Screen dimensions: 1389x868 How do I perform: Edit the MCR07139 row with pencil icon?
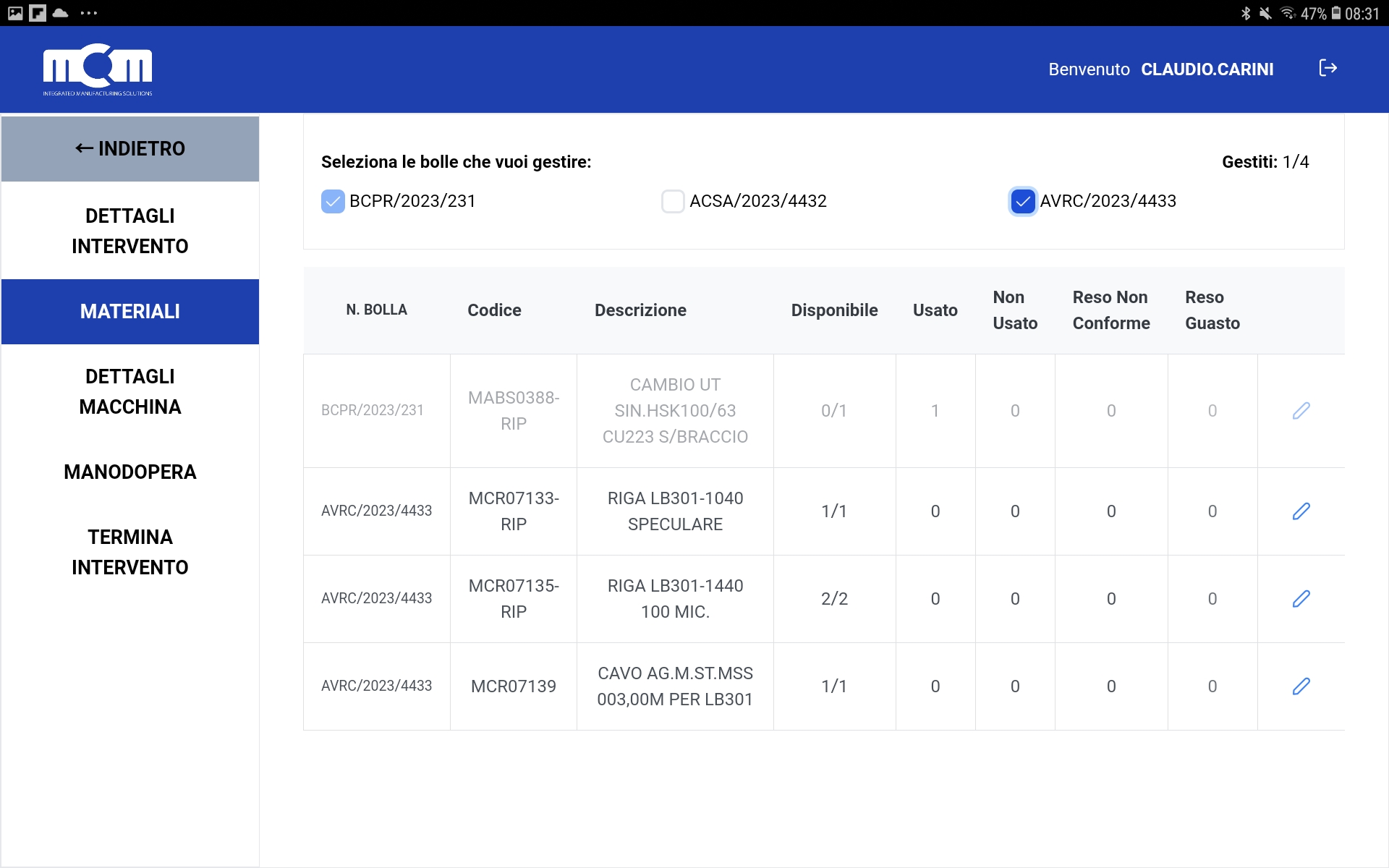pyautogui.click(x=1301, y=686)
